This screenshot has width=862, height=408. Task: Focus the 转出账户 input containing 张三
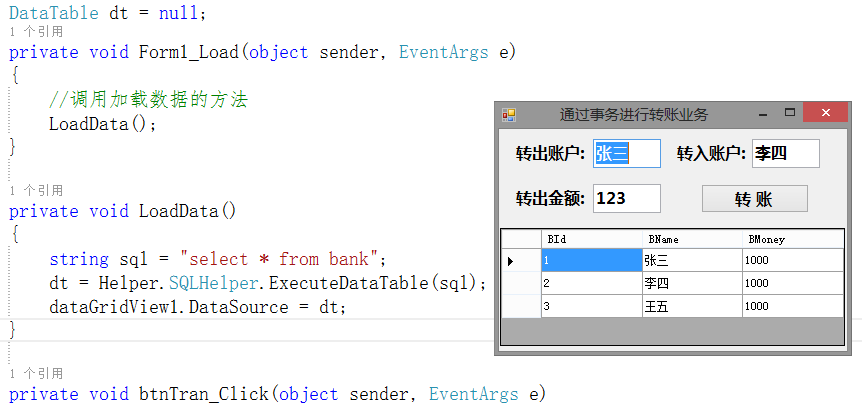(627, 153)
